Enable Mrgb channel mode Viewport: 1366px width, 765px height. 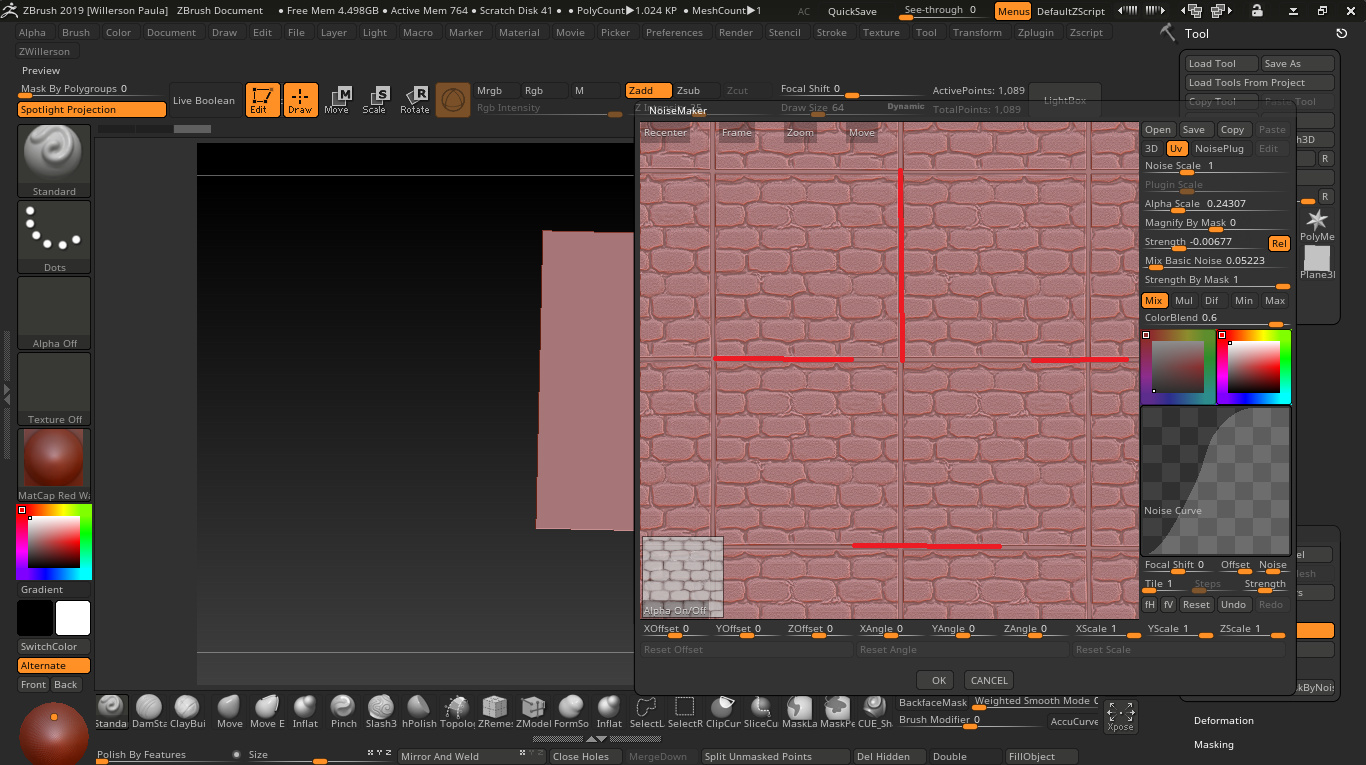(496, 90)
